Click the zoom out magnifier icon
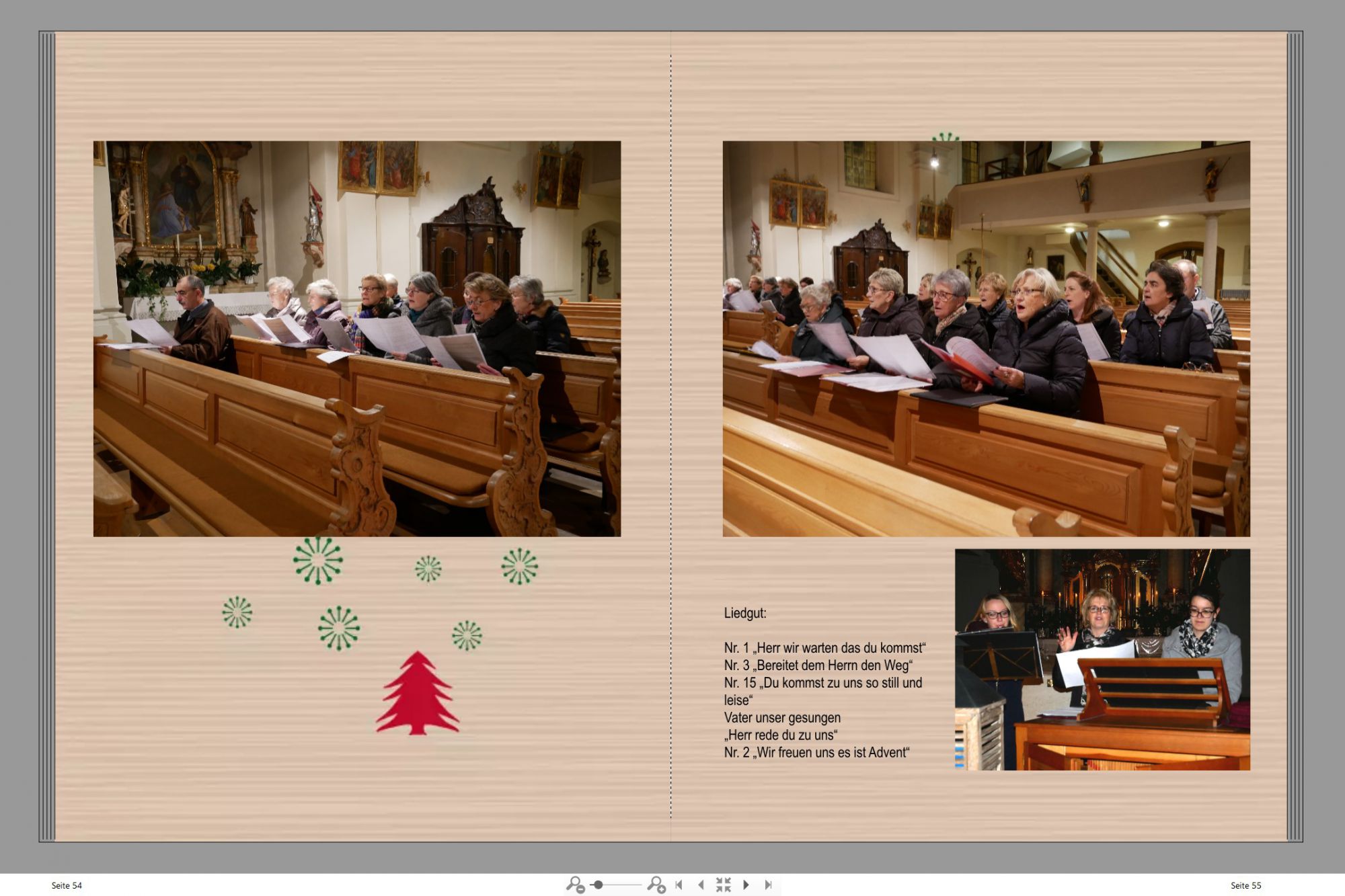Image resolution: width=1345 pixels, height=896 pixels. pos(575,885)
